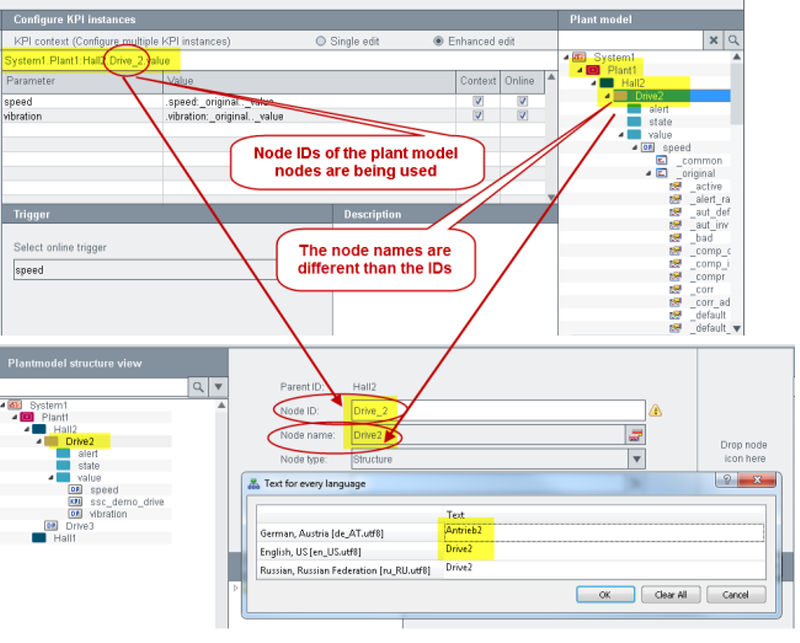
Task: Collapse Drive2 in Plantmodel structure view
Action: 39,441
